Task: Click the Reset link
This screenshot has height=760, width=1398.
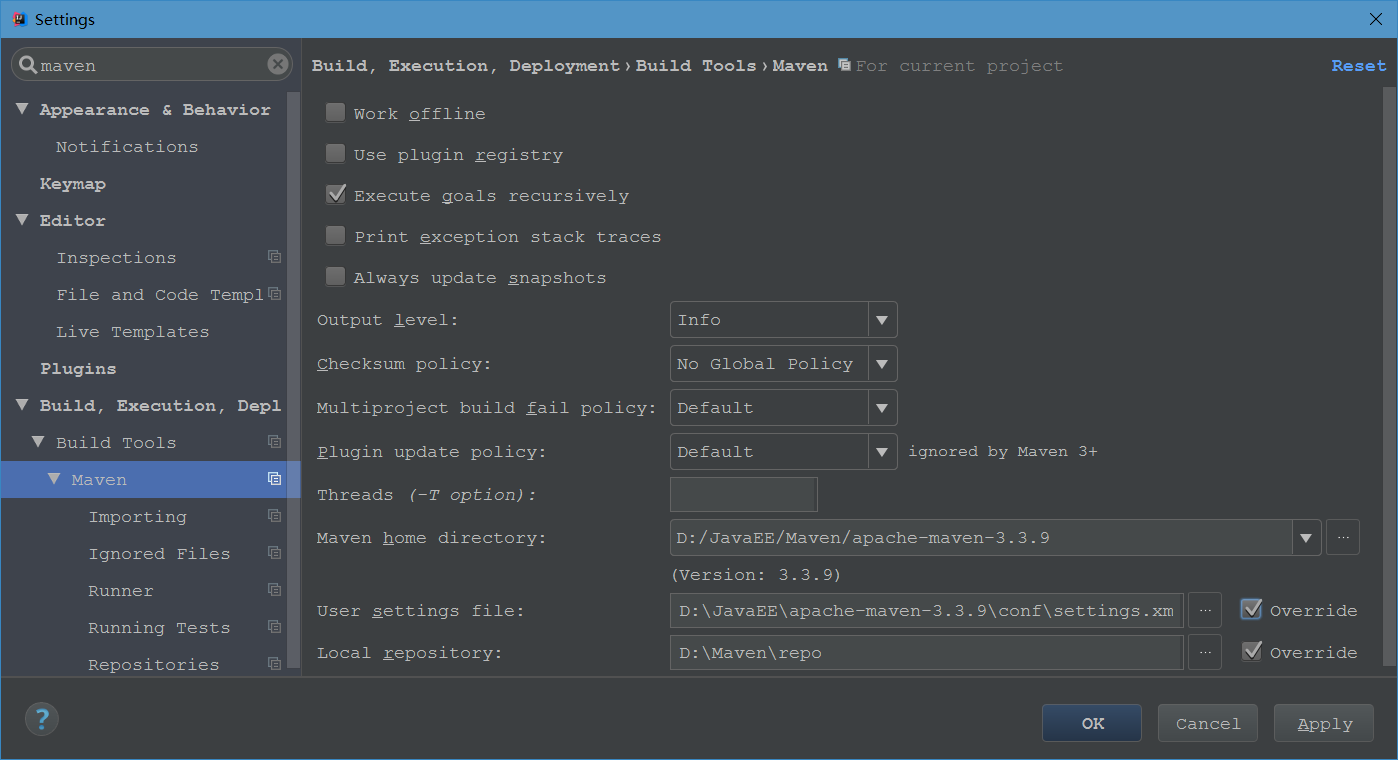Action: click(1359, 66)
